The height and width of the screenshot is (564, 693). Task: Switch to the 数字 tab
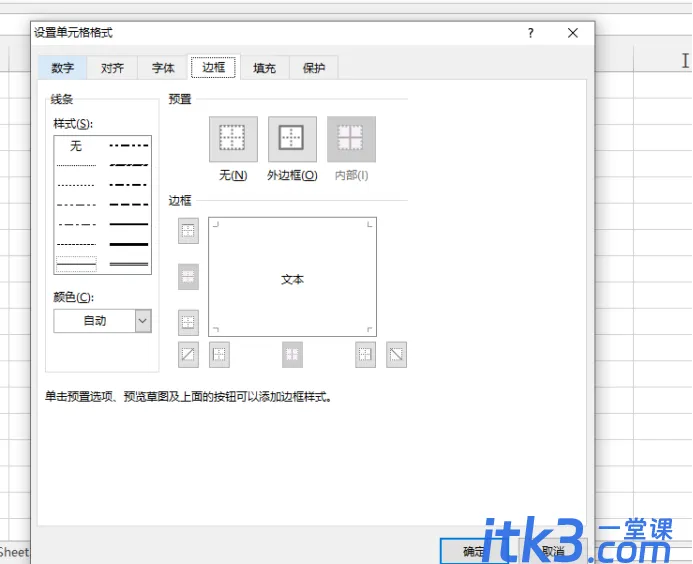point(62,68)
